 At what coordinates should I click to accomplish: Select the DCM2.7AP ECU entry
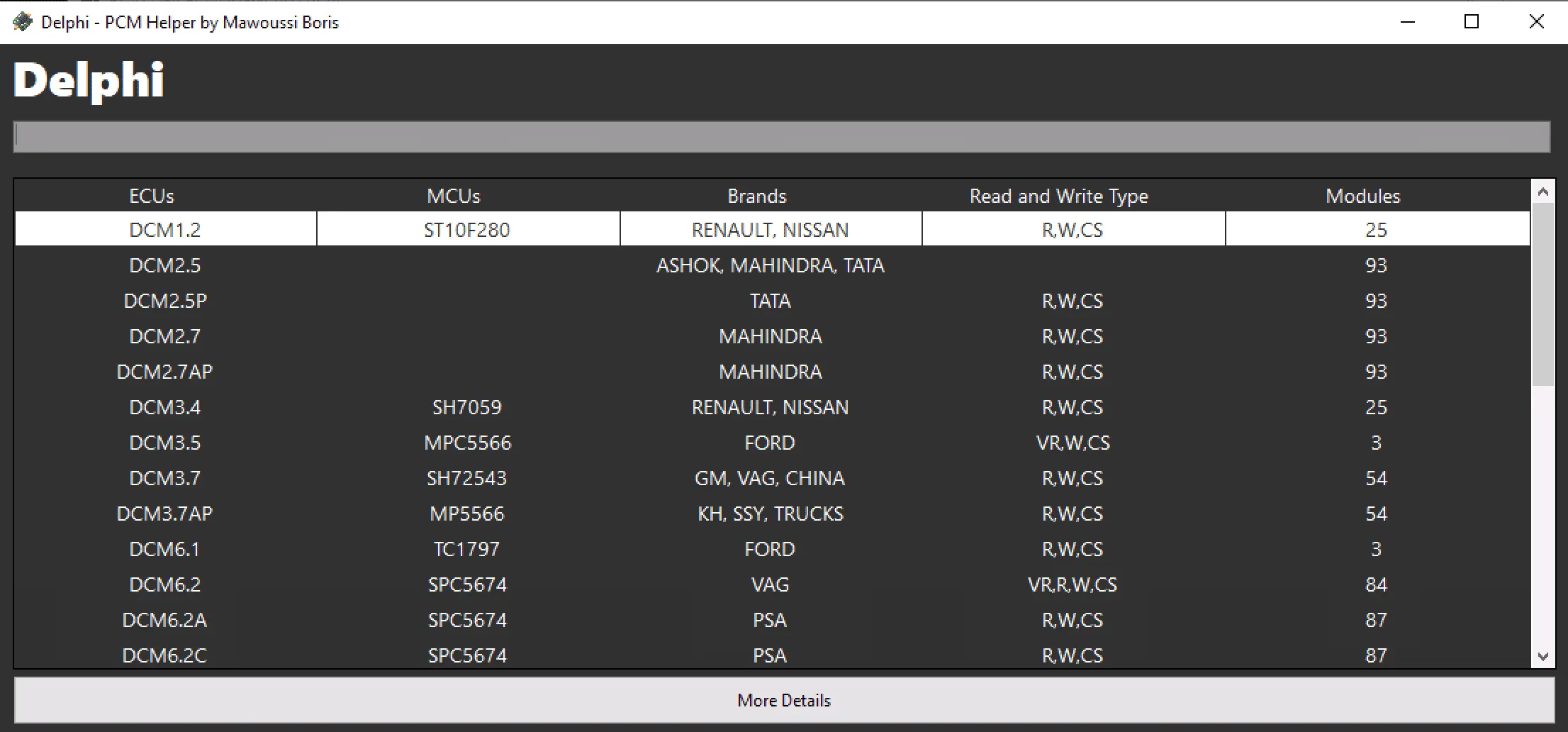click(165, 372)
